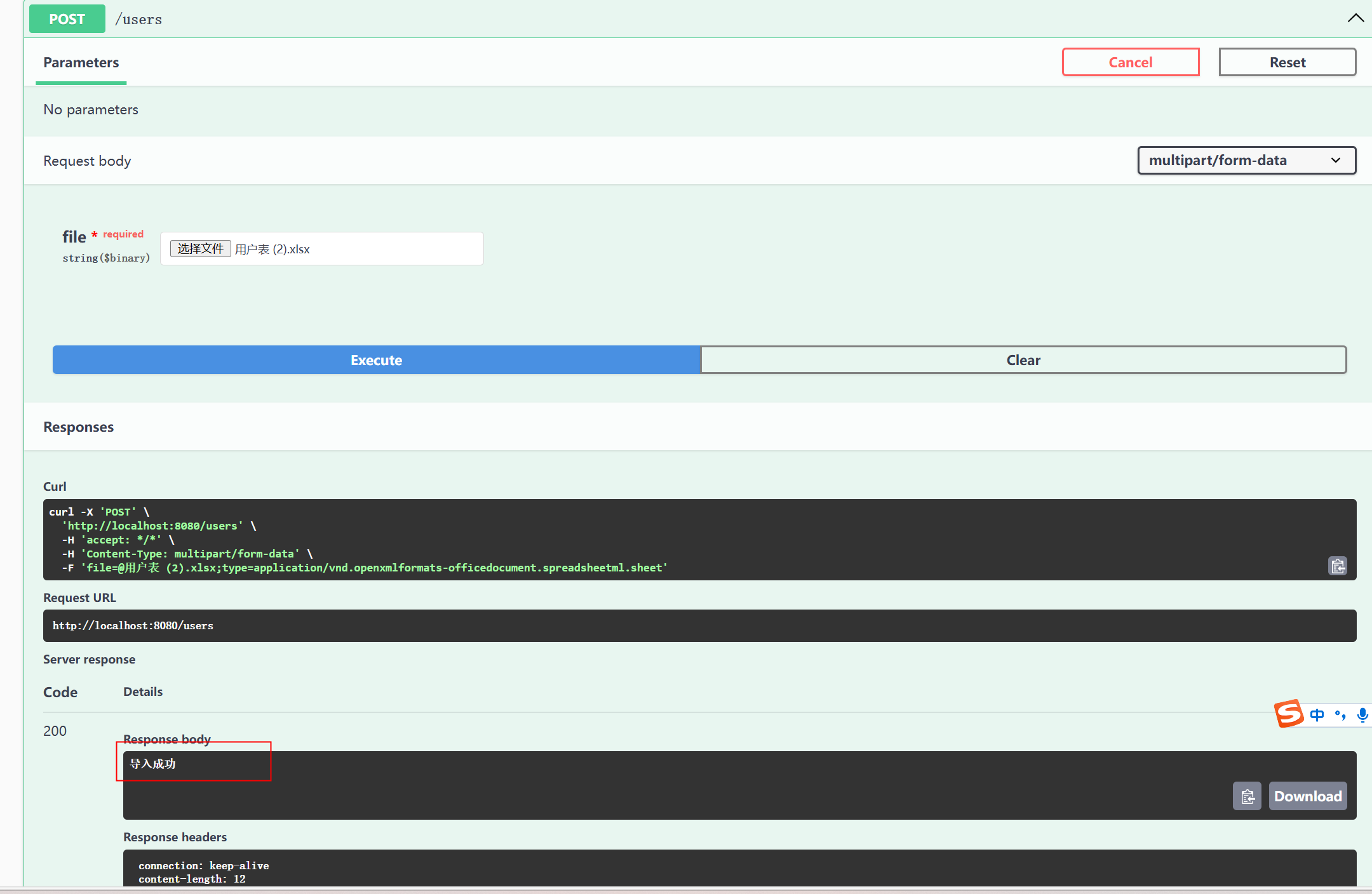1372x894 pixels.
Task: Download the response body
Action: coord(1308,796)
